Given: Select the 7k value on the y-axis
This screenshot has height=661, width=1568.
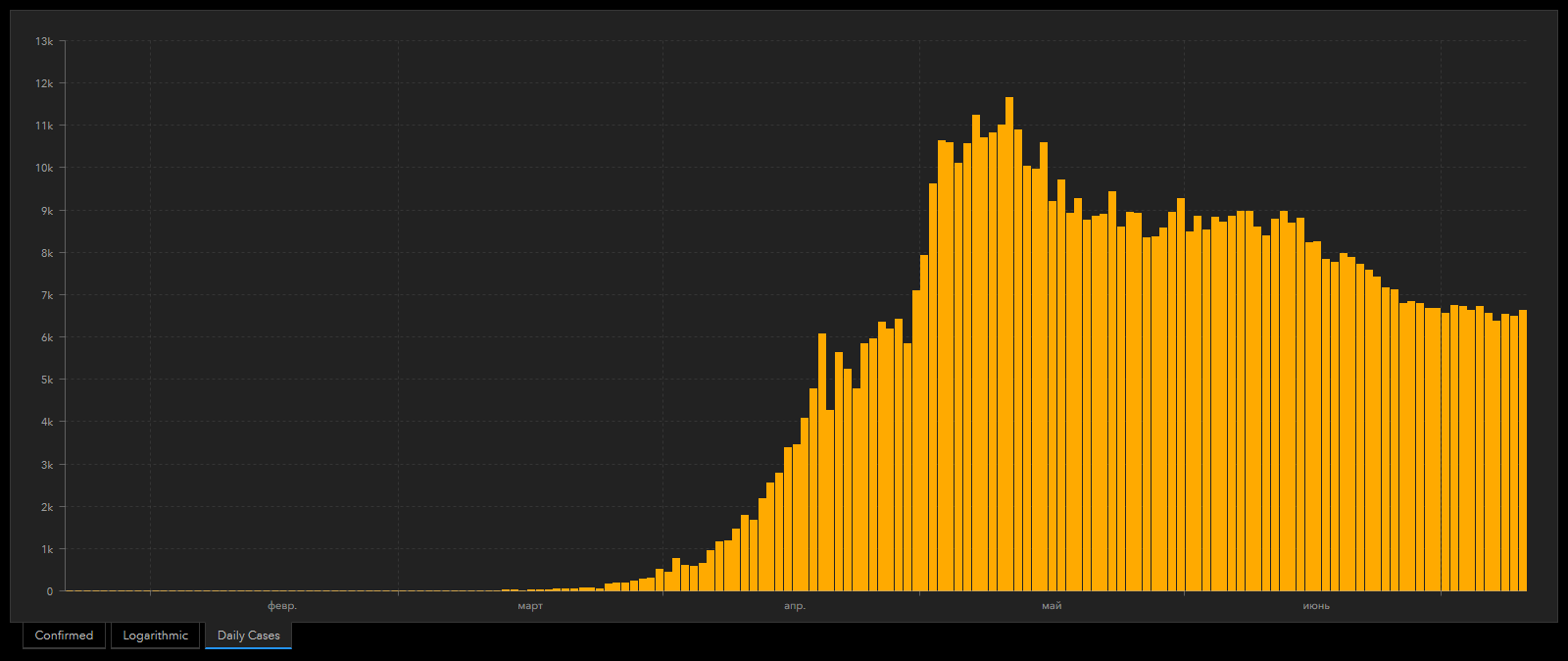Looking at the screenshot, I should [46, 295].
